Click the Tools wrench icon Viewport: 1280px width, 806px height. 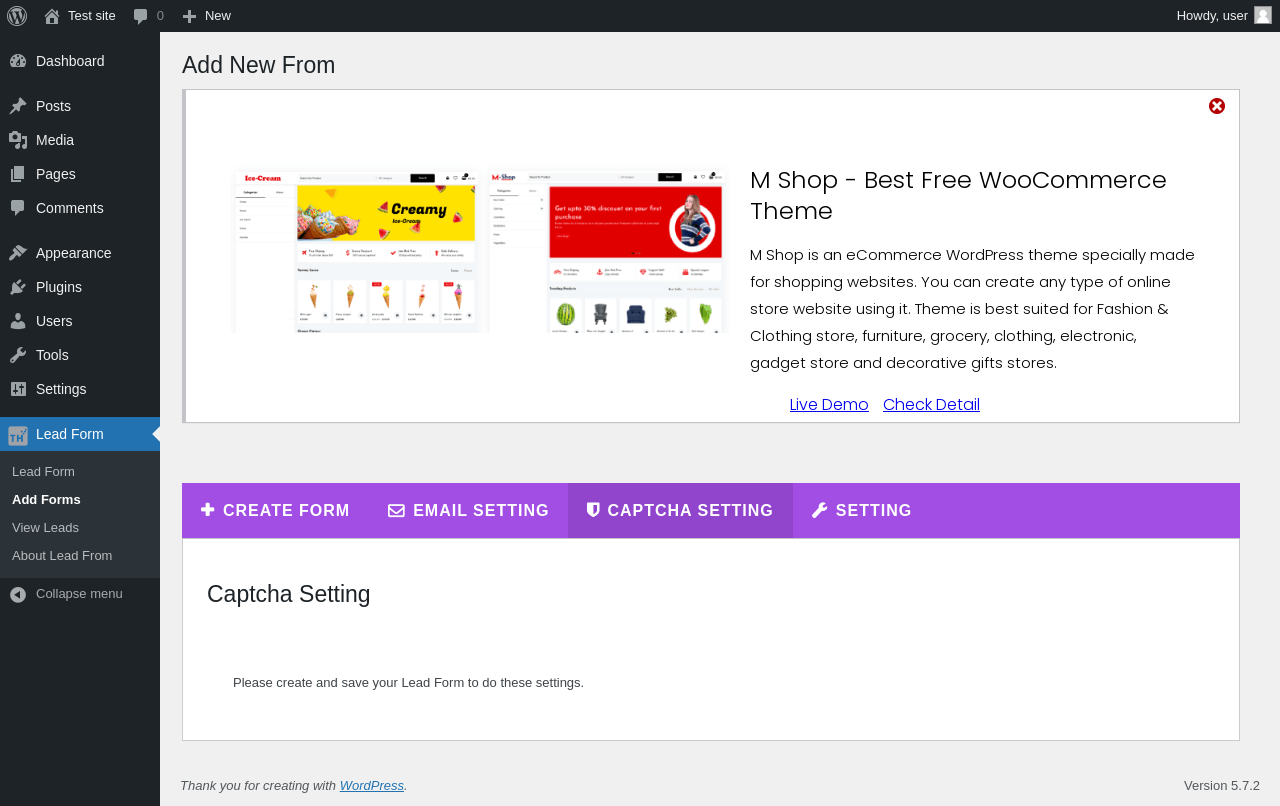pos(18,355)
